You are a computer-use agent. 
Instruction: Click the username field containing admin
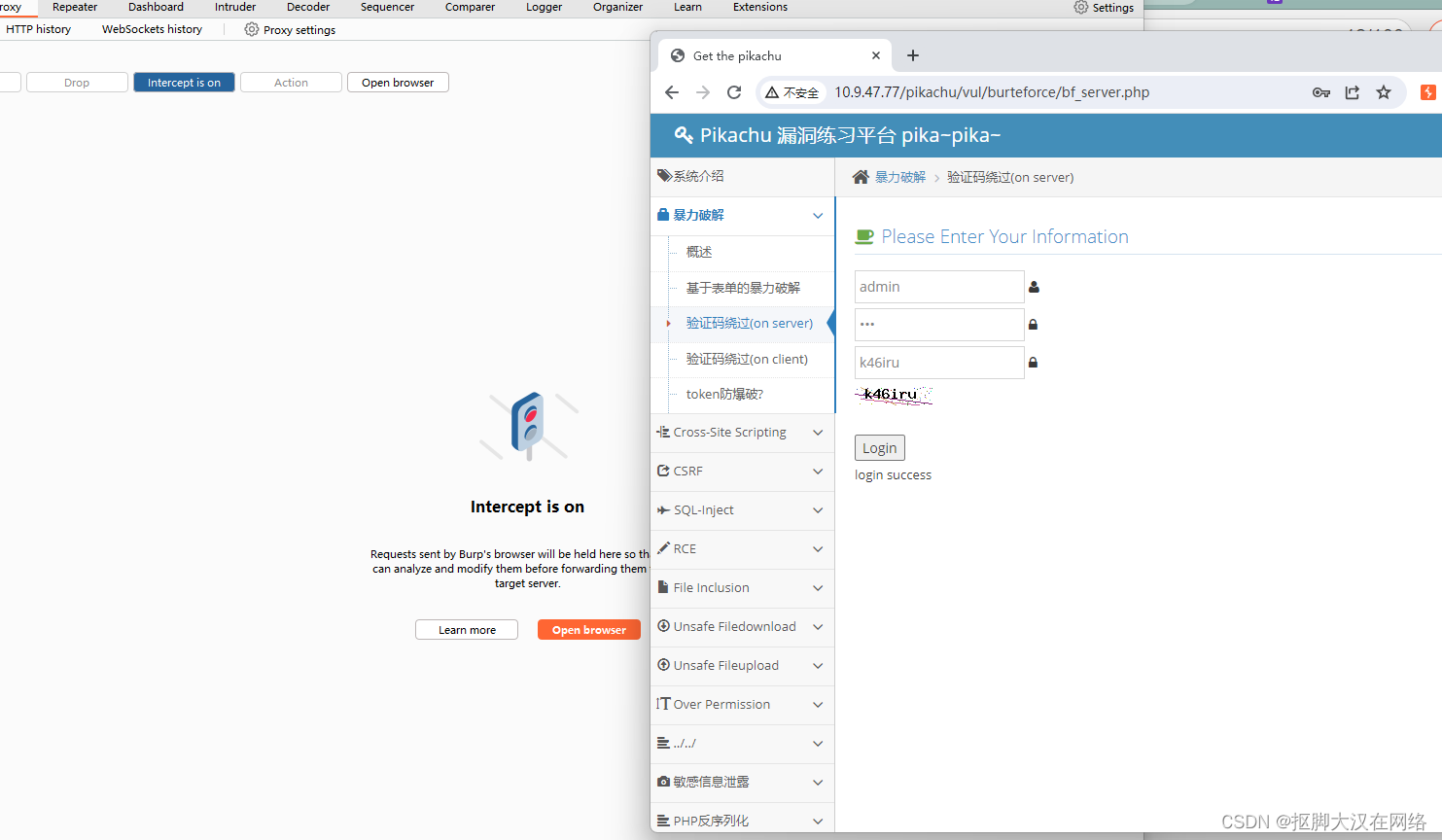(939, 287)
